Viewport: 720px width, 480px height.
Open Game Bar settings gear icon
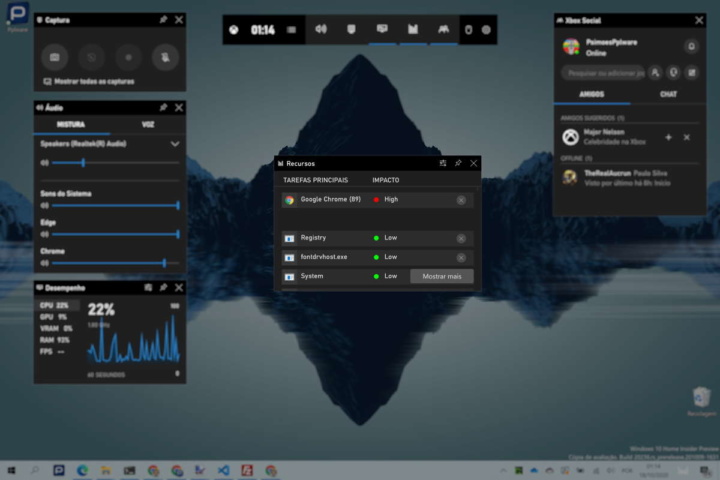[486, 30]
